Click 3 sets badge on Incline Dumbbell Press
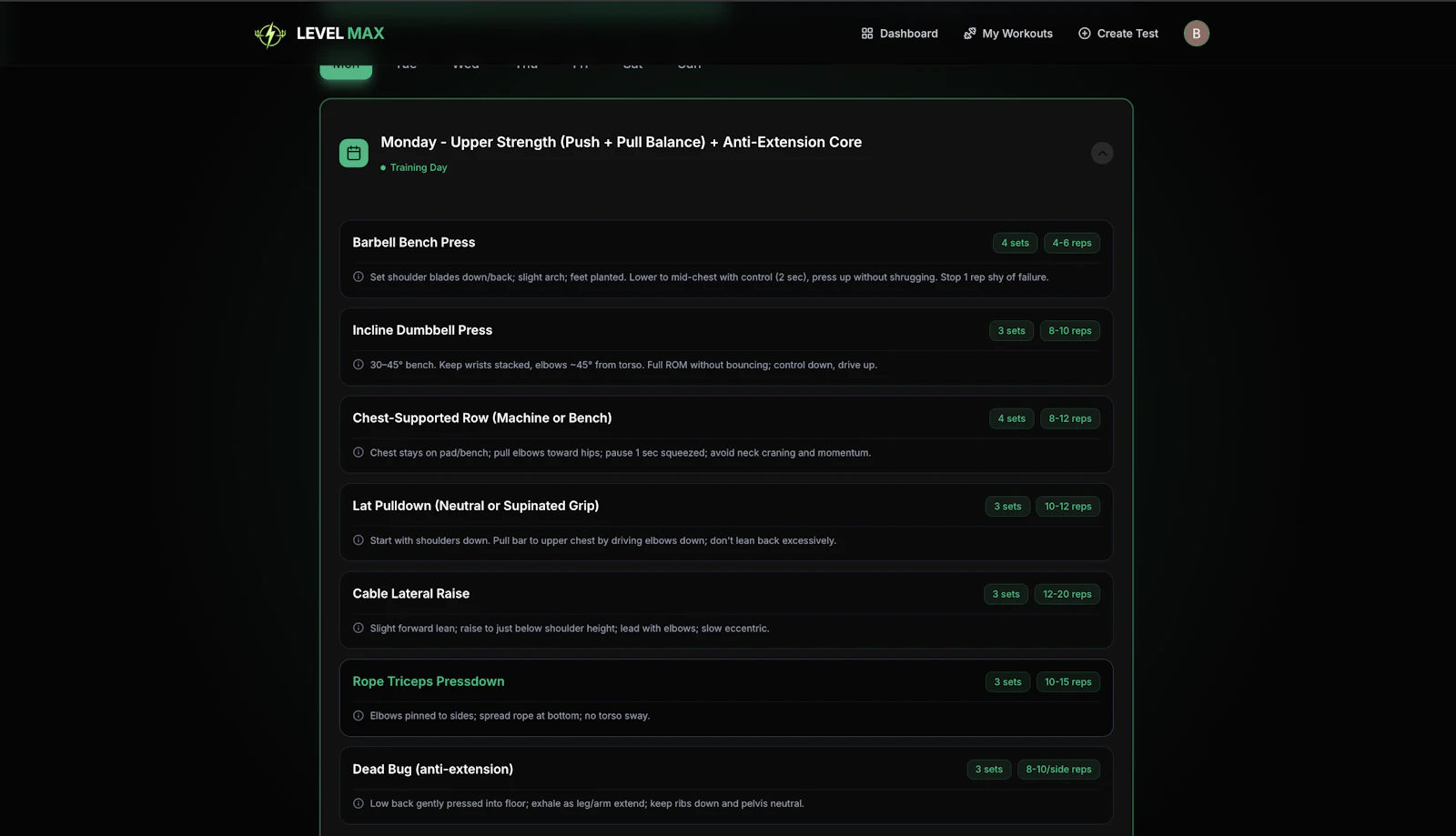This screenshot has width=1456, height=836. pos(1011,331)
